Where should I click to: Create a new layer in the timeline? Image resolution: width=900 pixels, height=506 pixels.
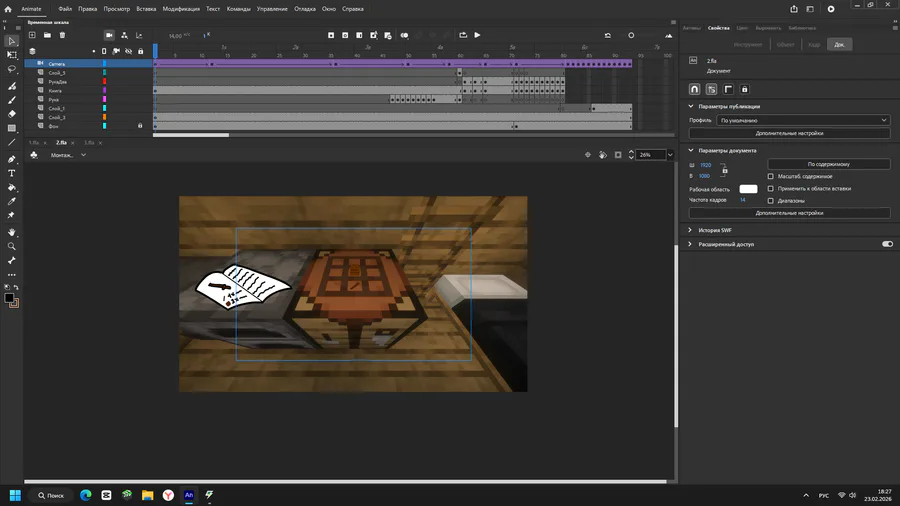pos(32,35)
